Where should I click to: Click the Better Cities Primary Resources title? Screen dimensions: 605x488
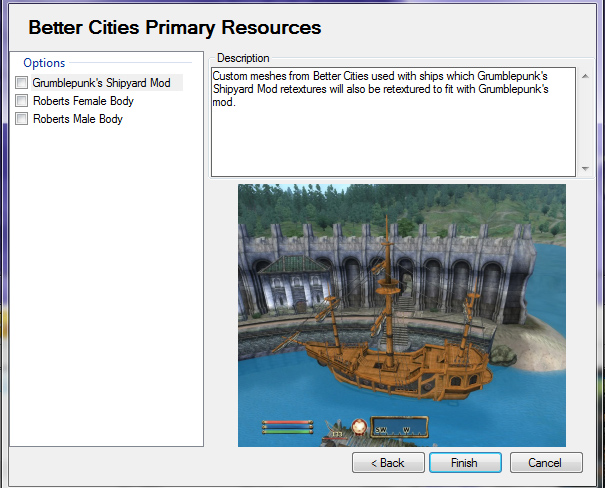[x=175, y=26]
